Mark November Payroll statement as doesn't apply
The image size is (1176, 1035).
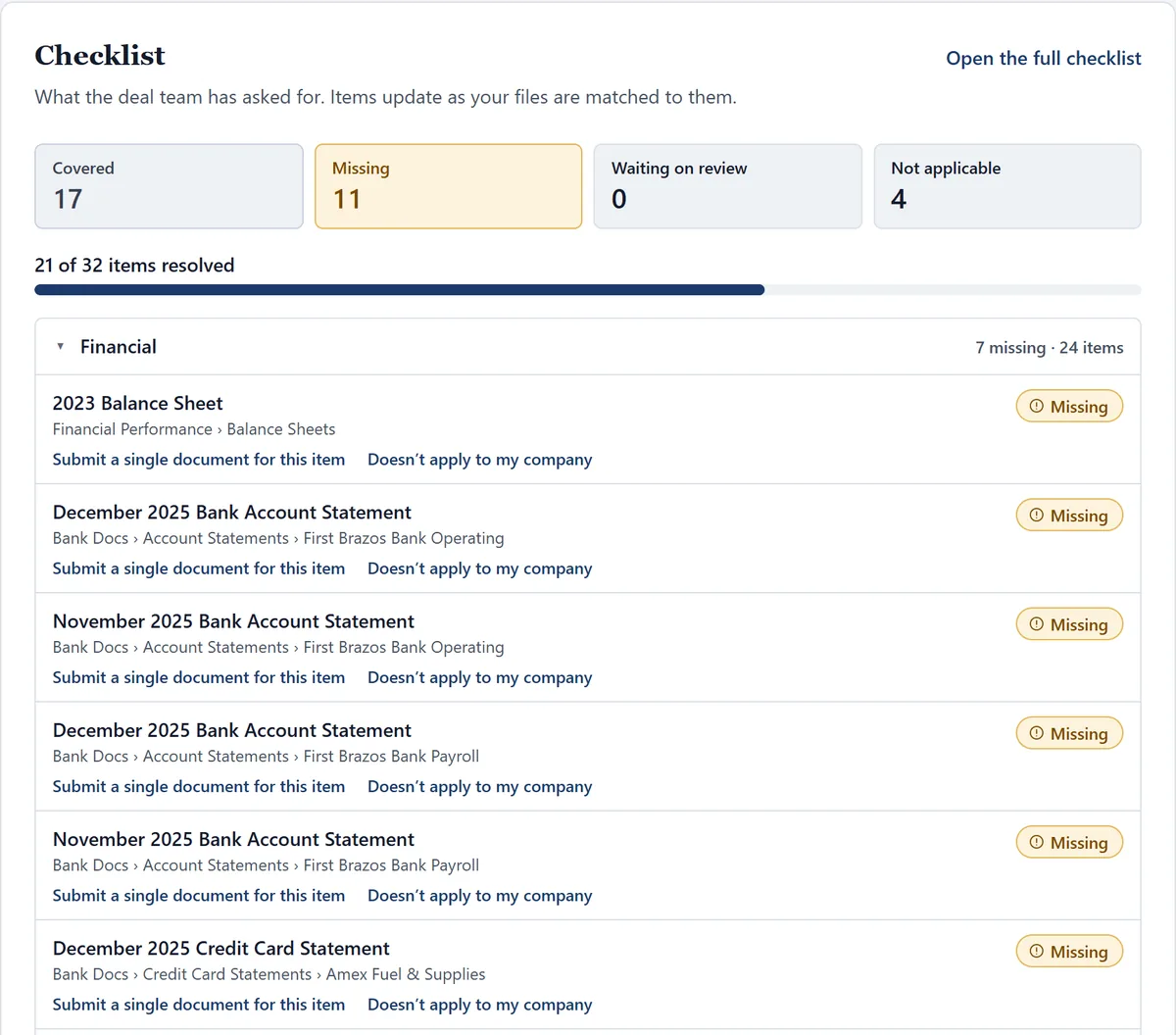pos(480,895)
